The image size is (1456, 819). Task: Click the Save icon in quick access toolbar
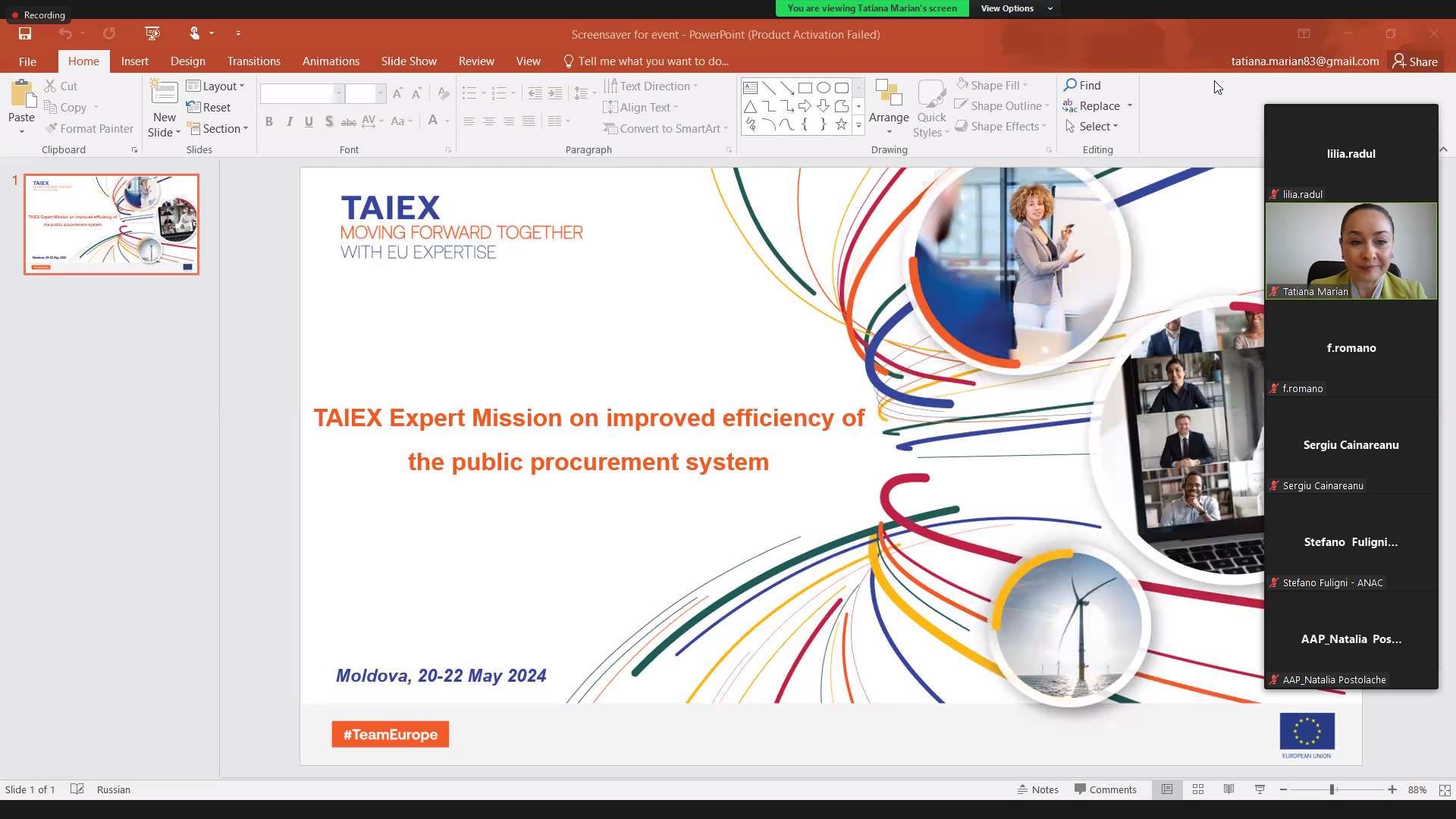point(25,33)
